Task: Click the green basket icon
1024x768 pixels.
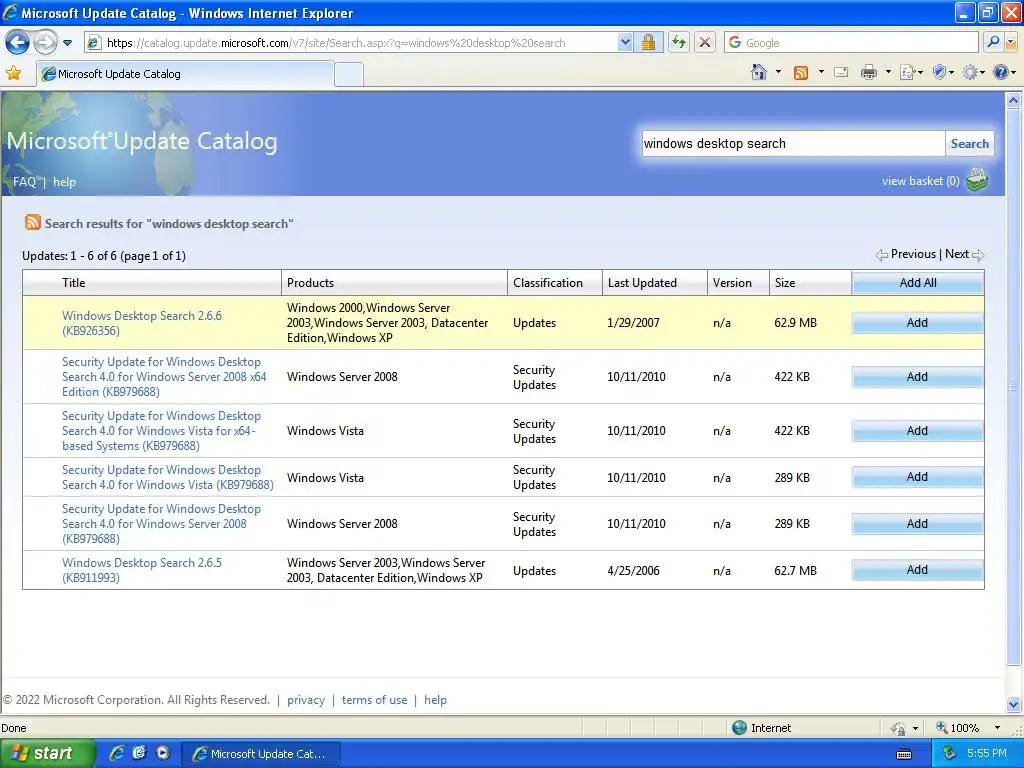Action: click(x=977, y=180)
